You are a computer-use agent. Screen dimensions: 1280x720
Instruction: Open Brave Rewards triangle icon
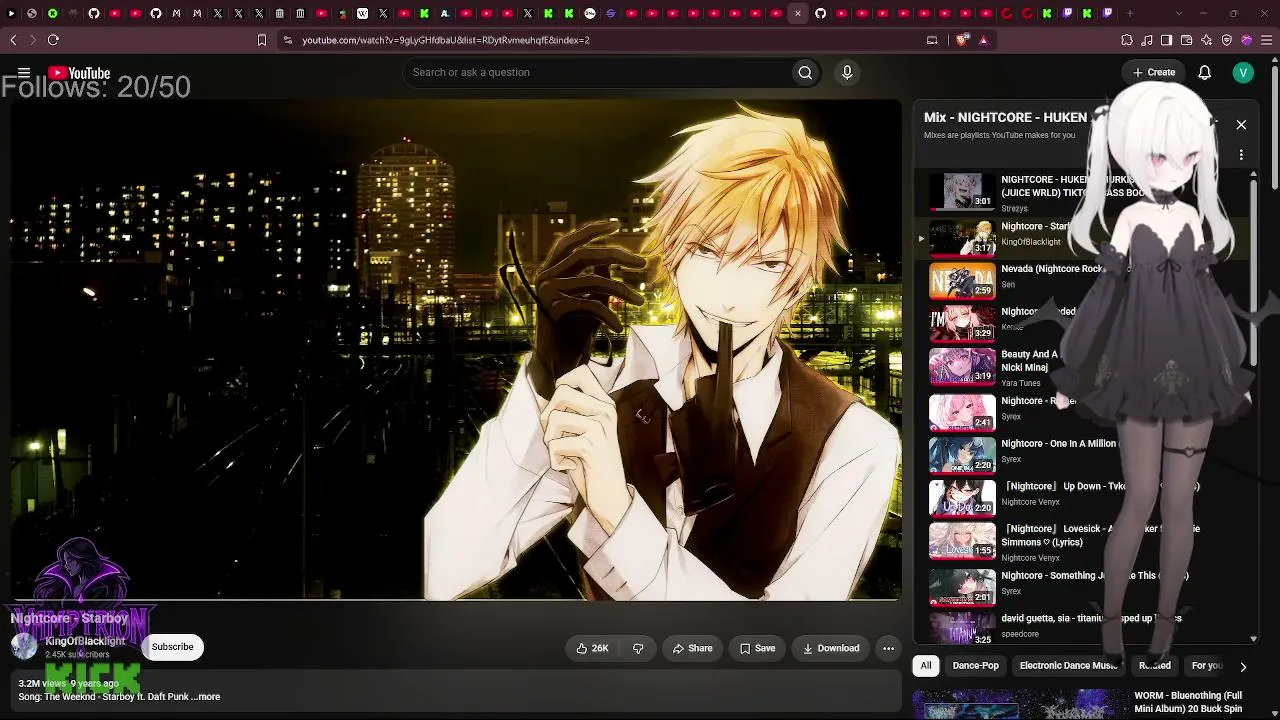point(983,40)
